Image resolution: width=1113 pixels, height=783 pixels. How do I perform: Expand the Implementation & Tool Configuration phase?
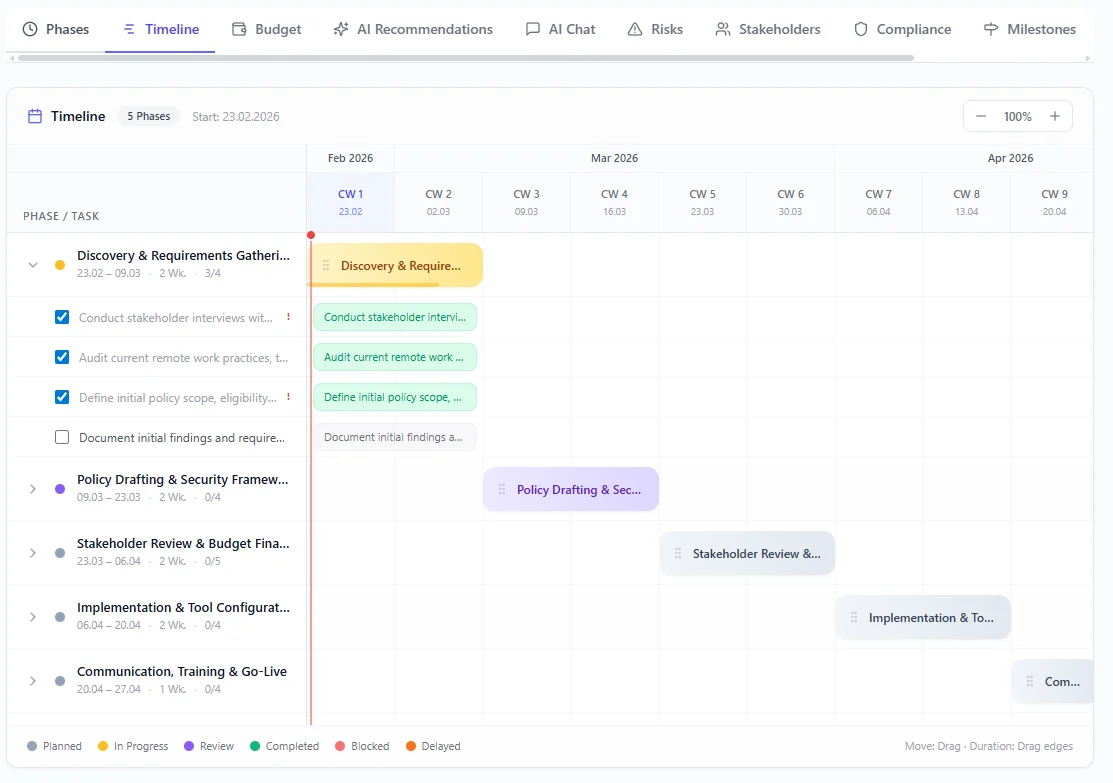click(x=31, y=617)
